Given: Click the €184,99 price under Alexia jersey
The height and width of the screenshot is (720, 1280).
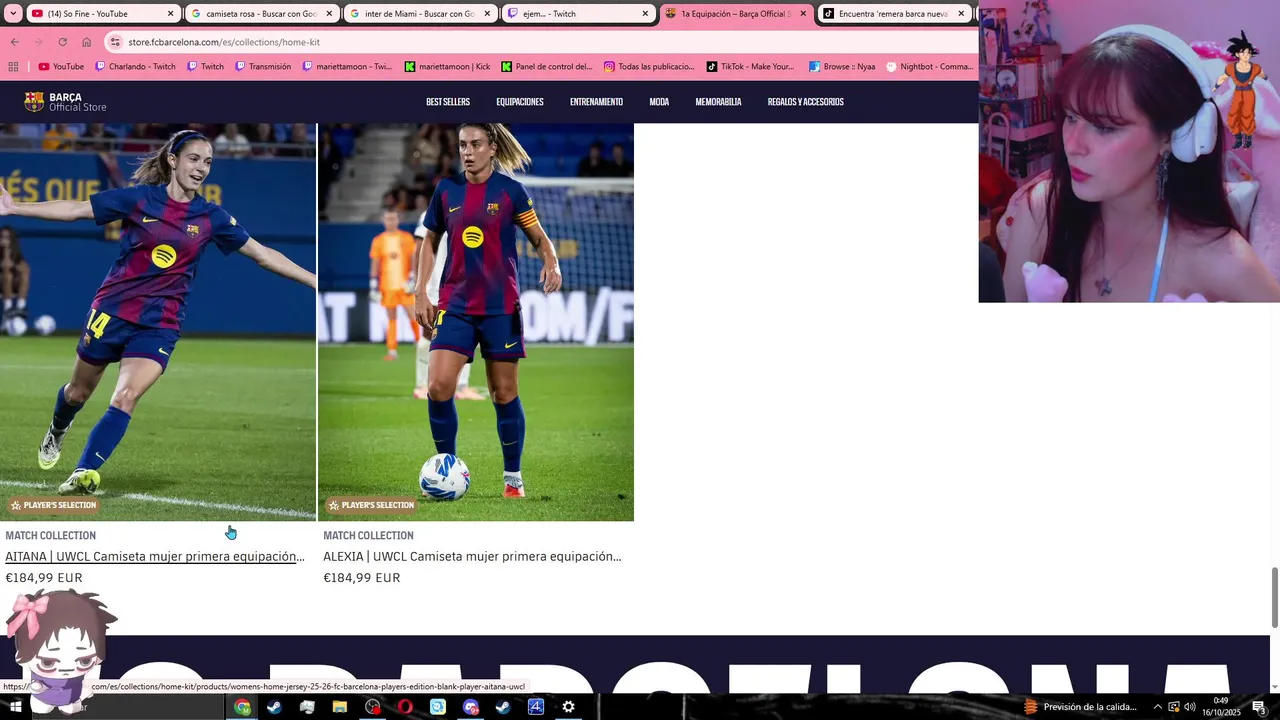Looking at the screenshot, I should (x=362, y=578).
